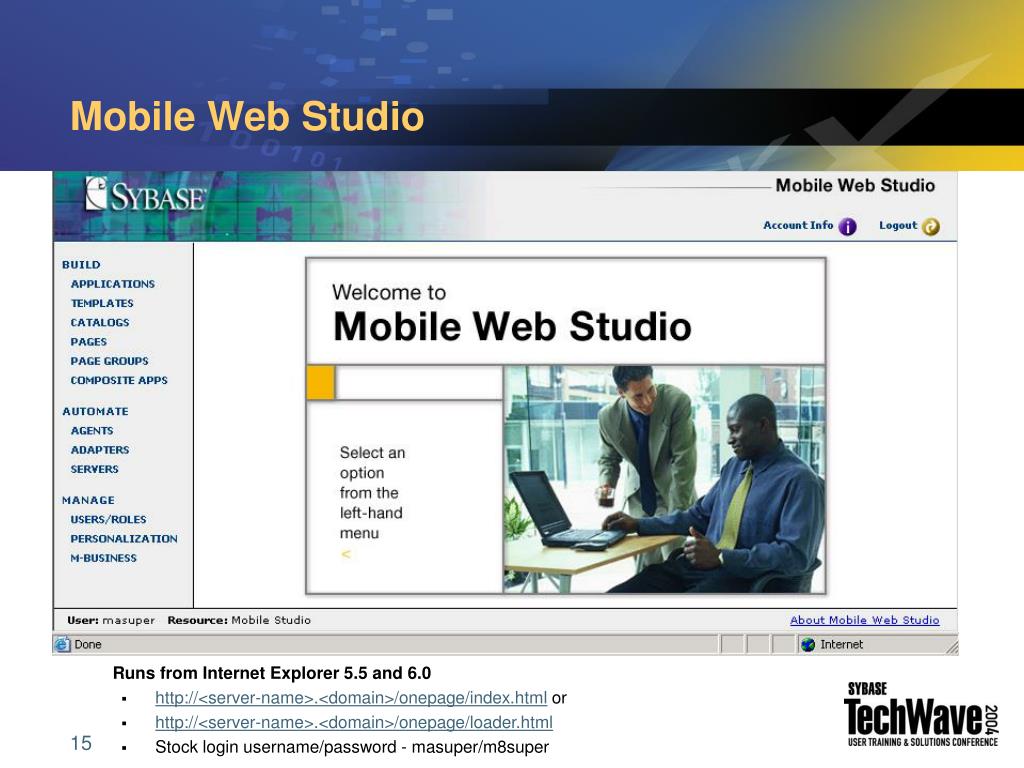Click the AUTOMATE section heading
Viewport: 1024px width, 768px height.
(x=95, y=411)
